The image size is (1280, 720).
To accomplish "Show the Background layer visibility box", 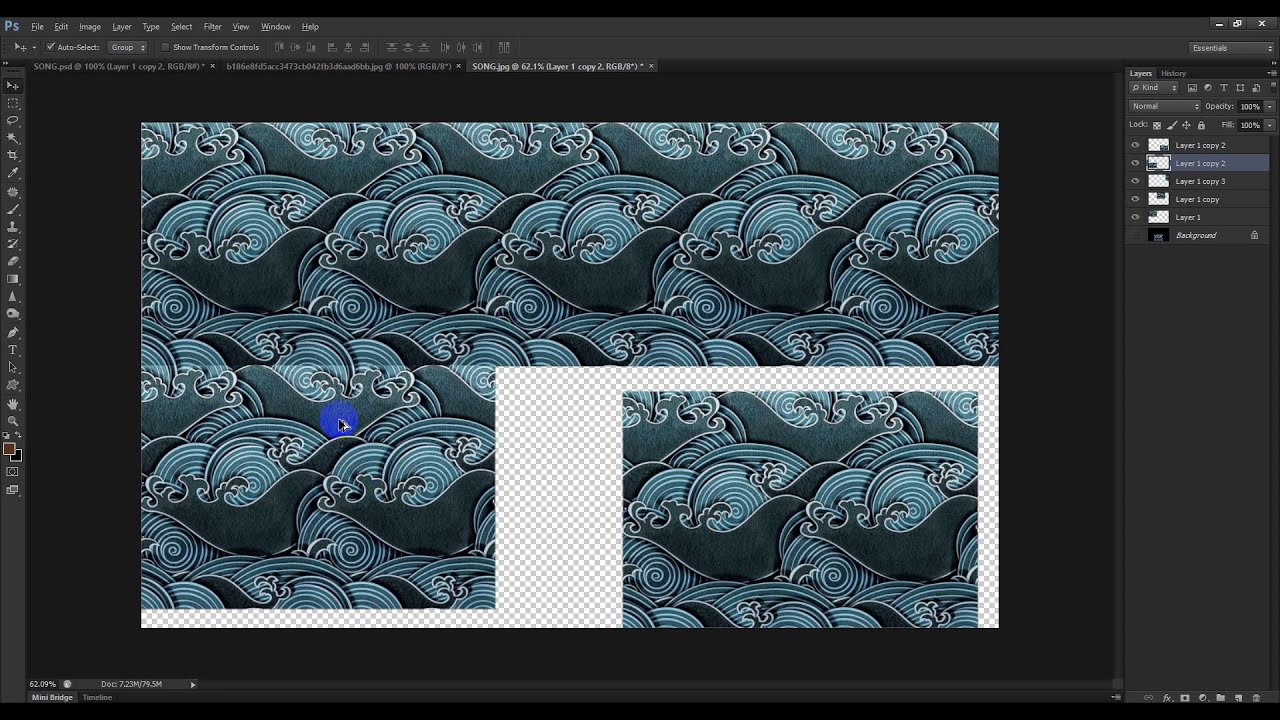I will [x=1135, y=235].
